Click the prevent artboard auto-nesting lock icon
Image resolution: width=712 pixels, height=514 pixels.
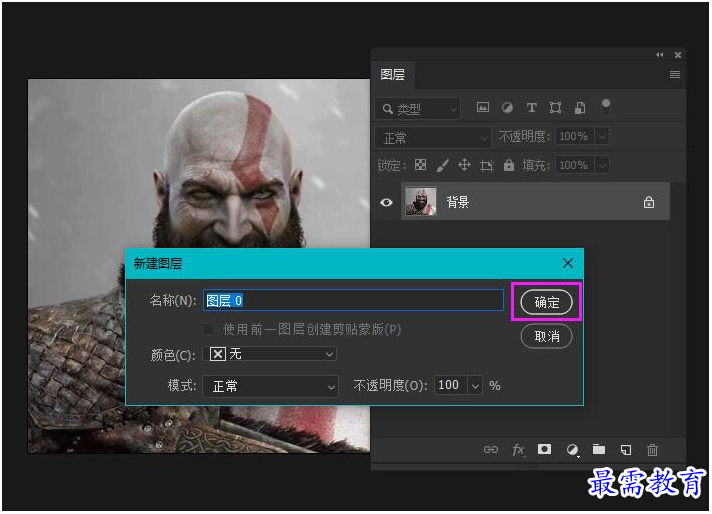pyautogui.click(x=486, y=166)
